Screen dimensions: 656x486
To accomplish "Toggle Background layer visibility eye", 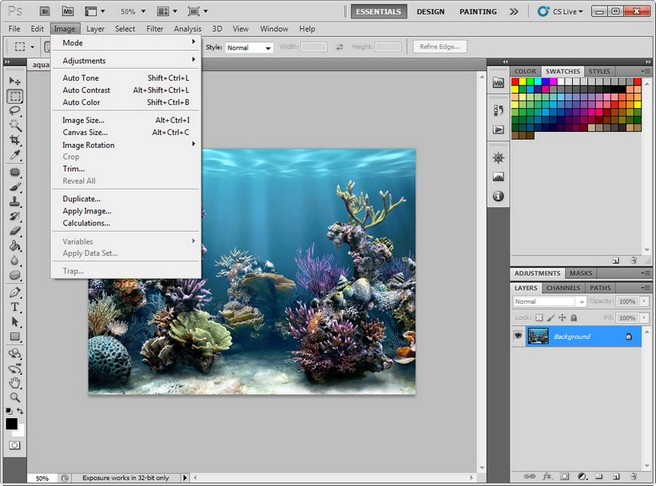I will [x=518, y=336].
